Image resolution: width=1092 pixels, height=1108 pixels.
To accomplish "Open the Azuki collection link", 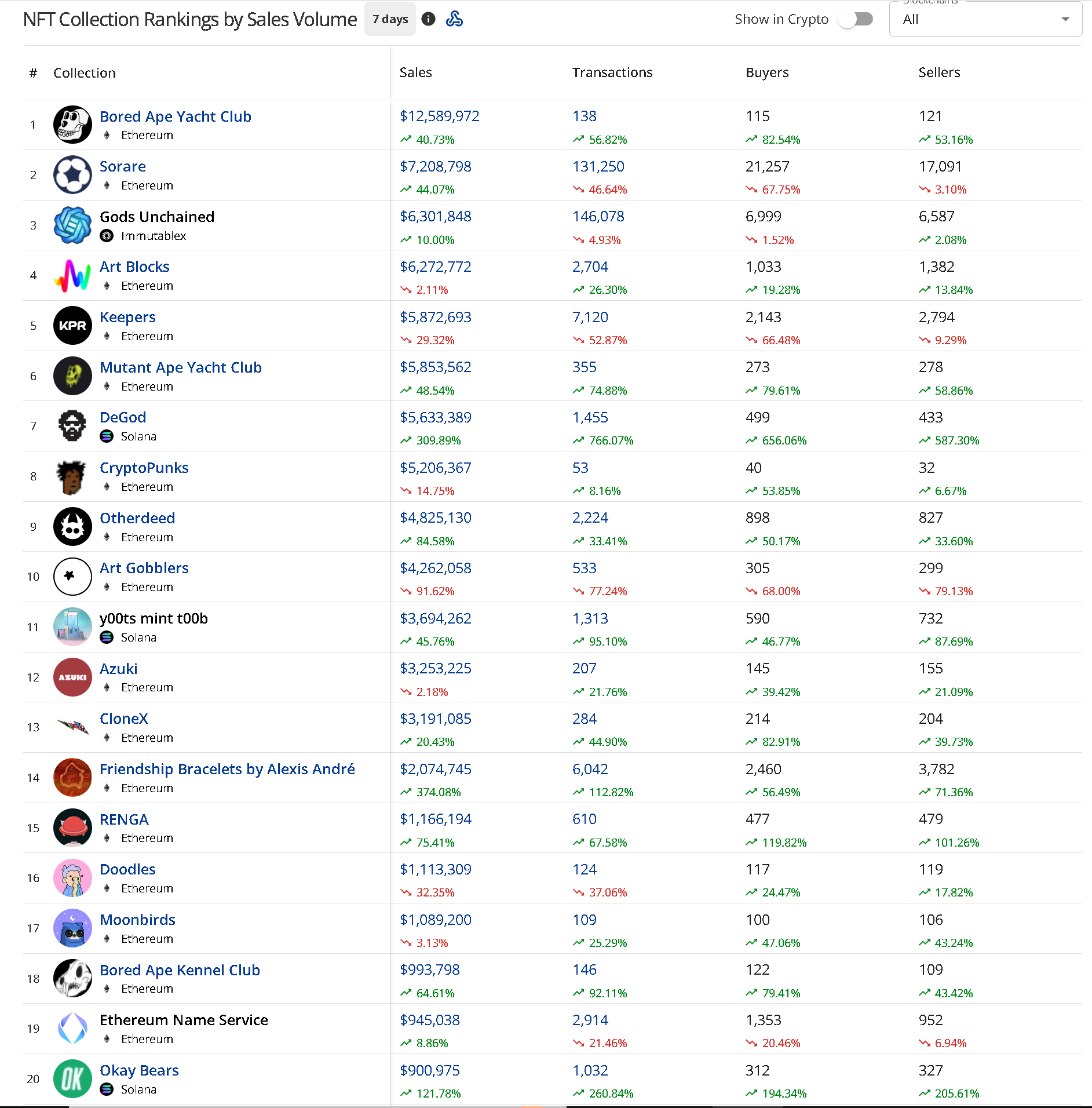I will pos(119,669).
